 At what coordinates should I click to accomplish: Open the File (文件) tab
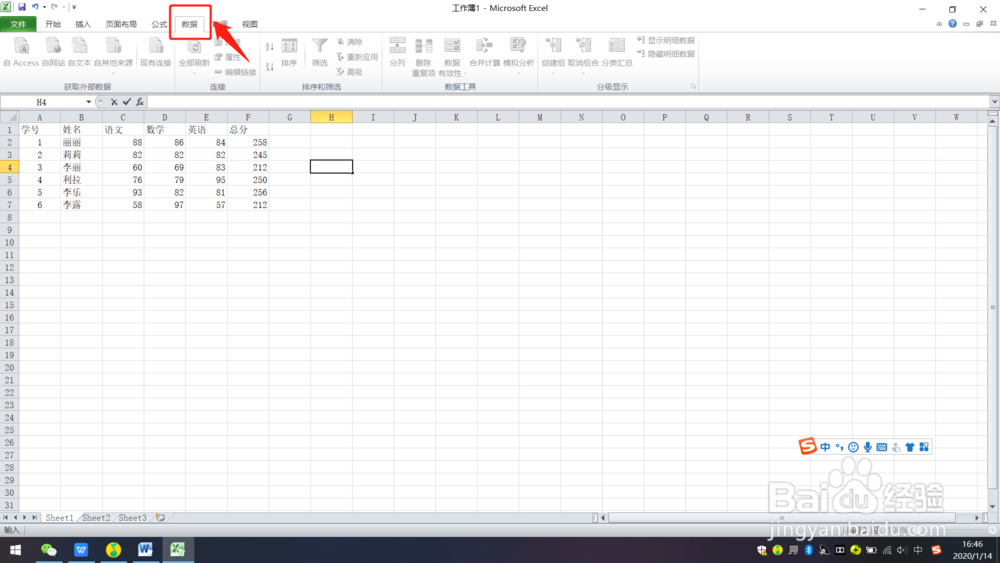18,24
